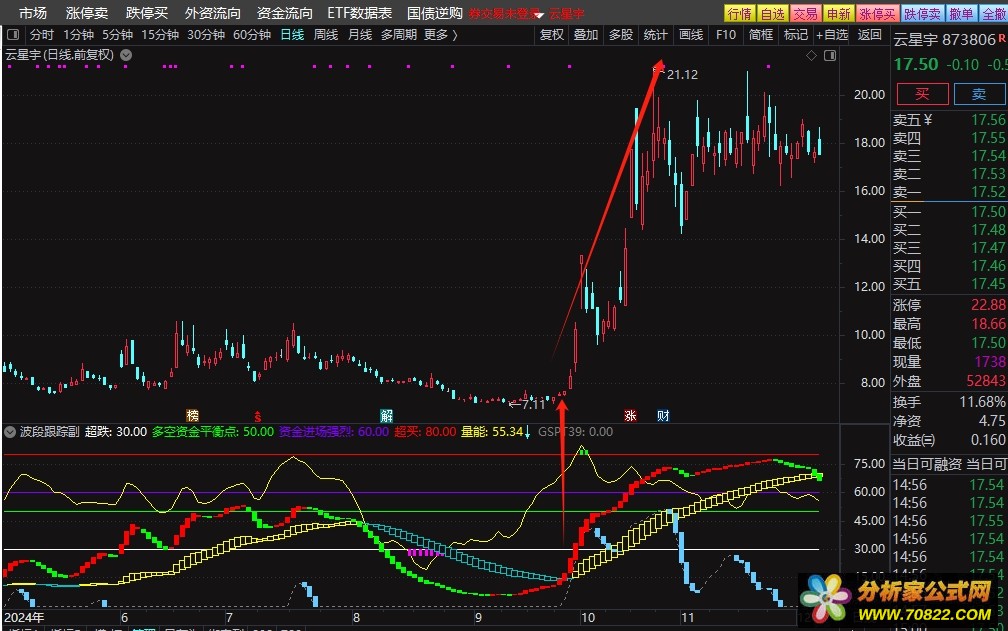The image size is (1008, 631).
Task: Click the 买一 price 17.50
Action: click(x=989, y=212)
